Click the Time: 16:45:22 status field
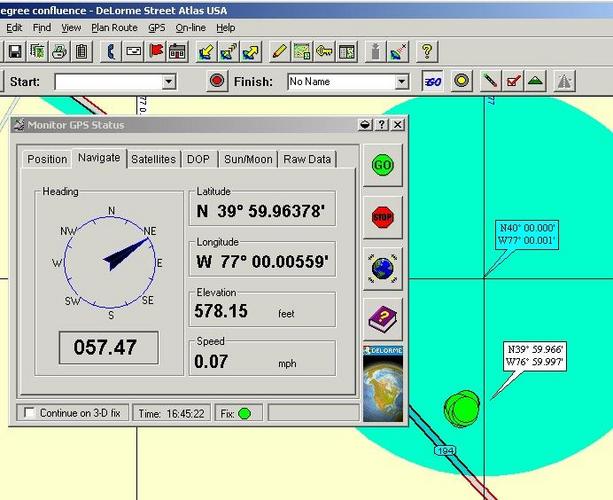Viewport: 613px width, 500px height. [x=171, y=413]
